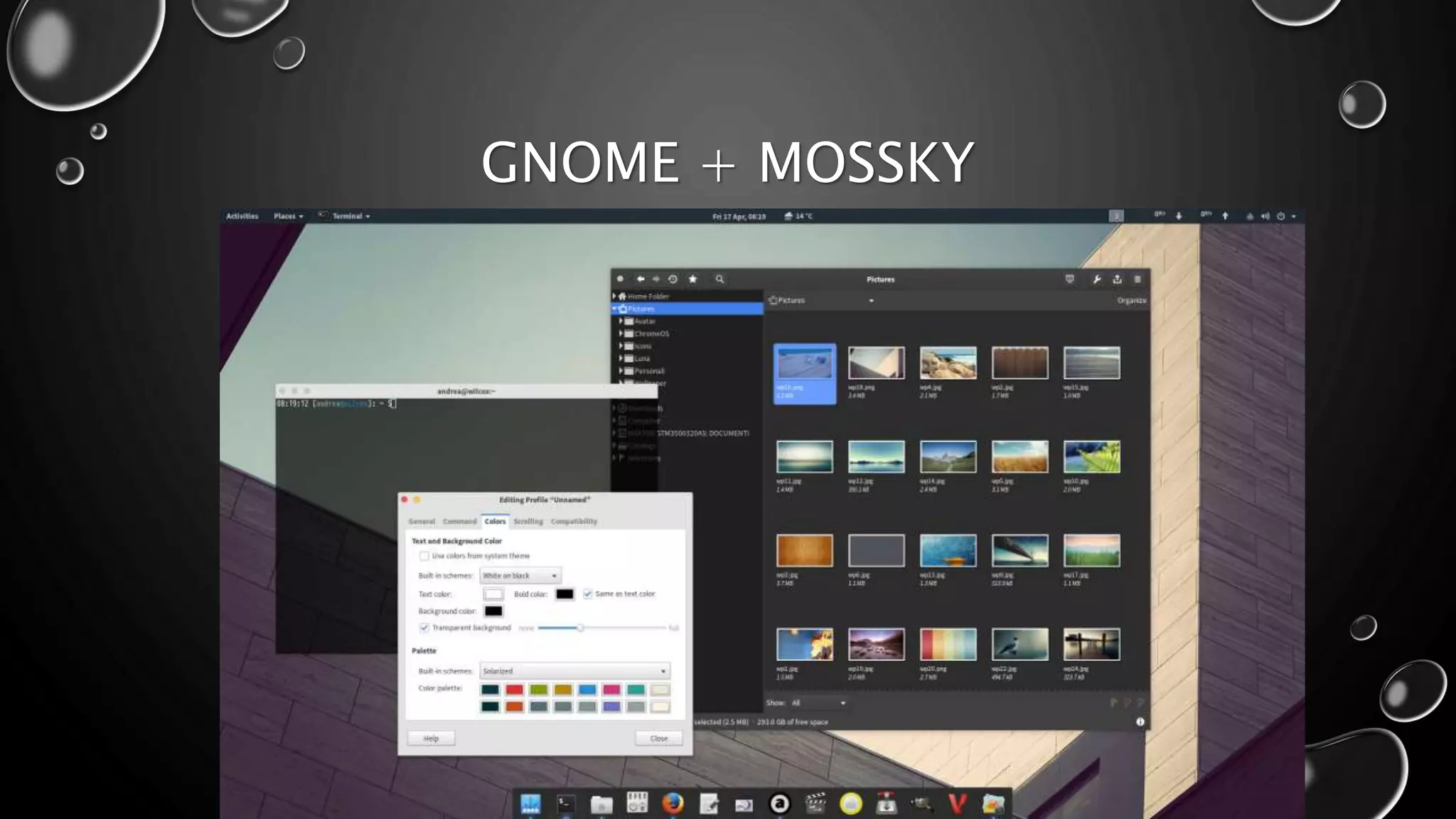Click the monitor/slideshow icon in file manager toolbar
The width and height of the screenshot is (1456, 819).
[x=1070, y=279]
